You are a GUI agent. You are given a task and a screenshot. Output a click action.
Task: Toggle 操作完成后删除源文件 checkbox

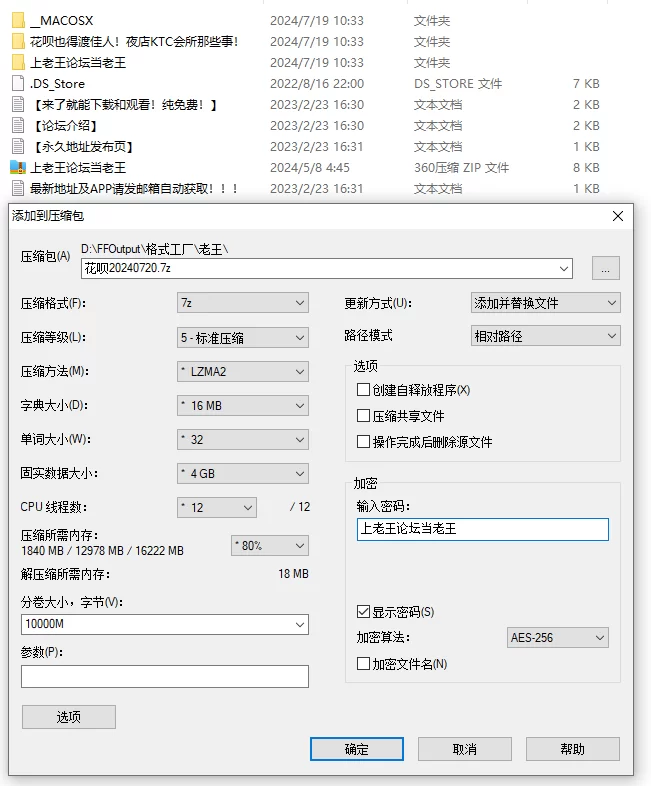(363, 442)
